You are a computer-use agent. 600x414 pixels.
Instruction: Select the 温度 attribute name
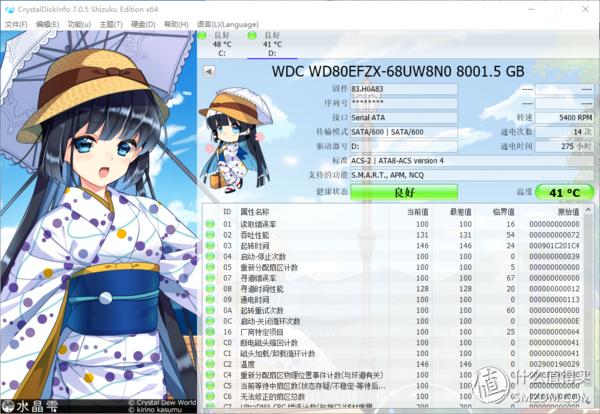coord(247,364)
